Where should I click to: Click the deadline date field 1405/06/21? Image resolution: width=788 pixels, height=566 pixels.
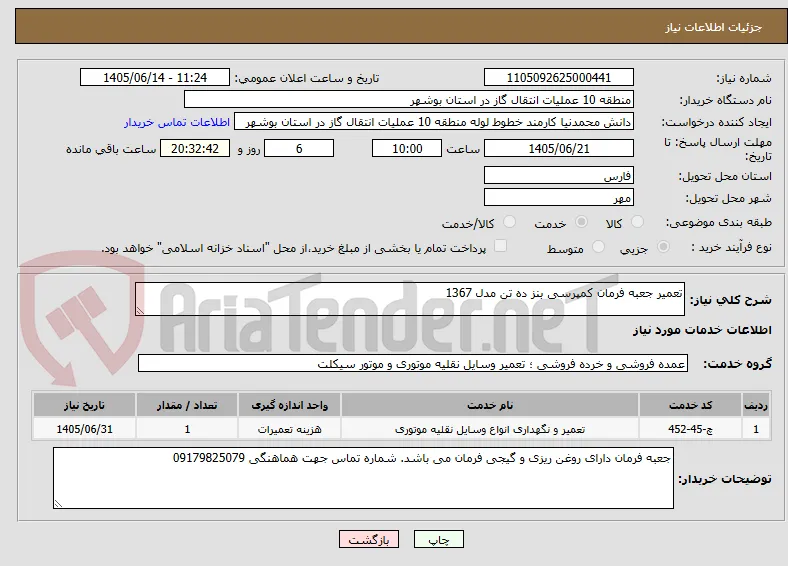[x=558, y=149]
